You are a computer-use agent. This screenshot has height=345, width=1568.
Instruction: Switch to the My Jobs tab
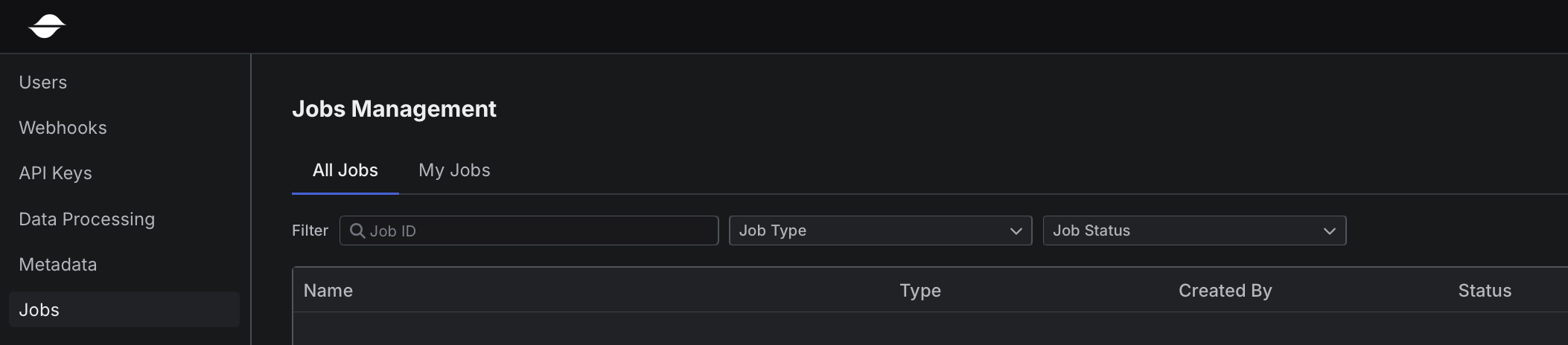(x=454, y=170)
